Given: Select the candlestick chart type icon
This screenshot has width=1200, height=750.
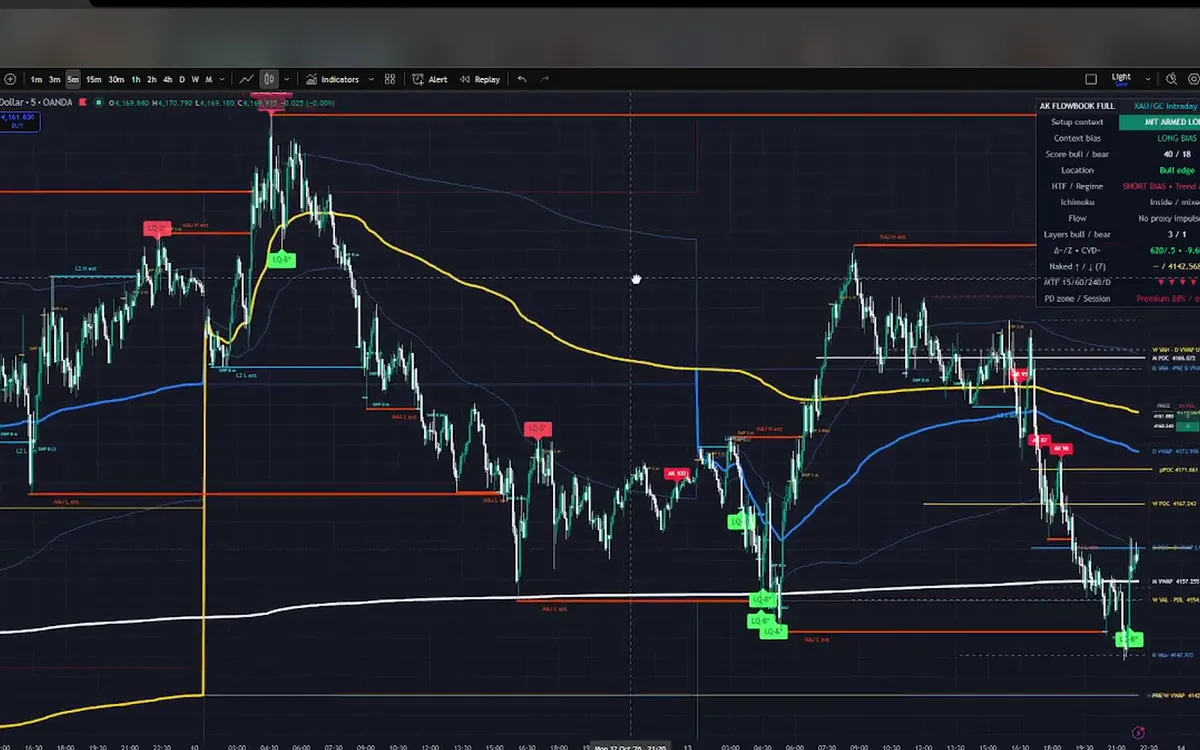Looking at the screenshot, I should tap(269, 79).
